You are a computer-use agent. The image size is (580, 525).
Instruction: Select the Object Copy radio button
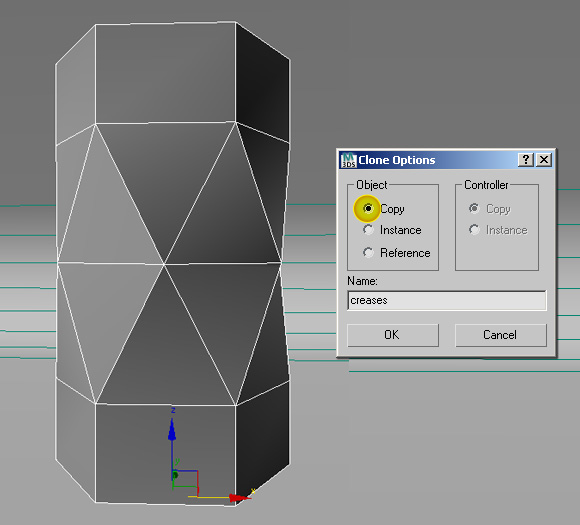point(368,209)
